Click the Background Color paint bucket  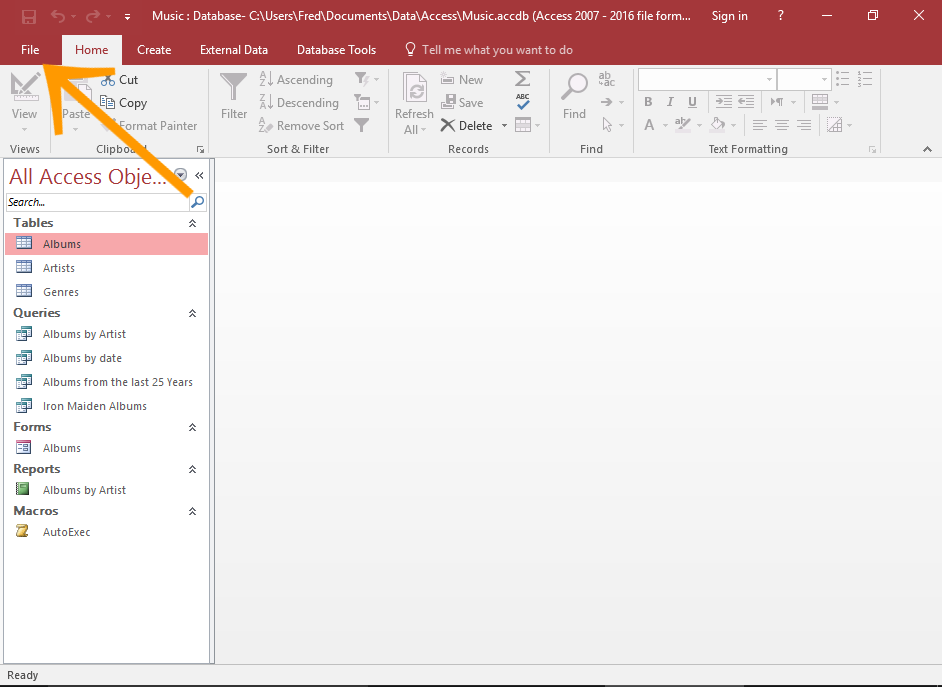pos(718,125)
